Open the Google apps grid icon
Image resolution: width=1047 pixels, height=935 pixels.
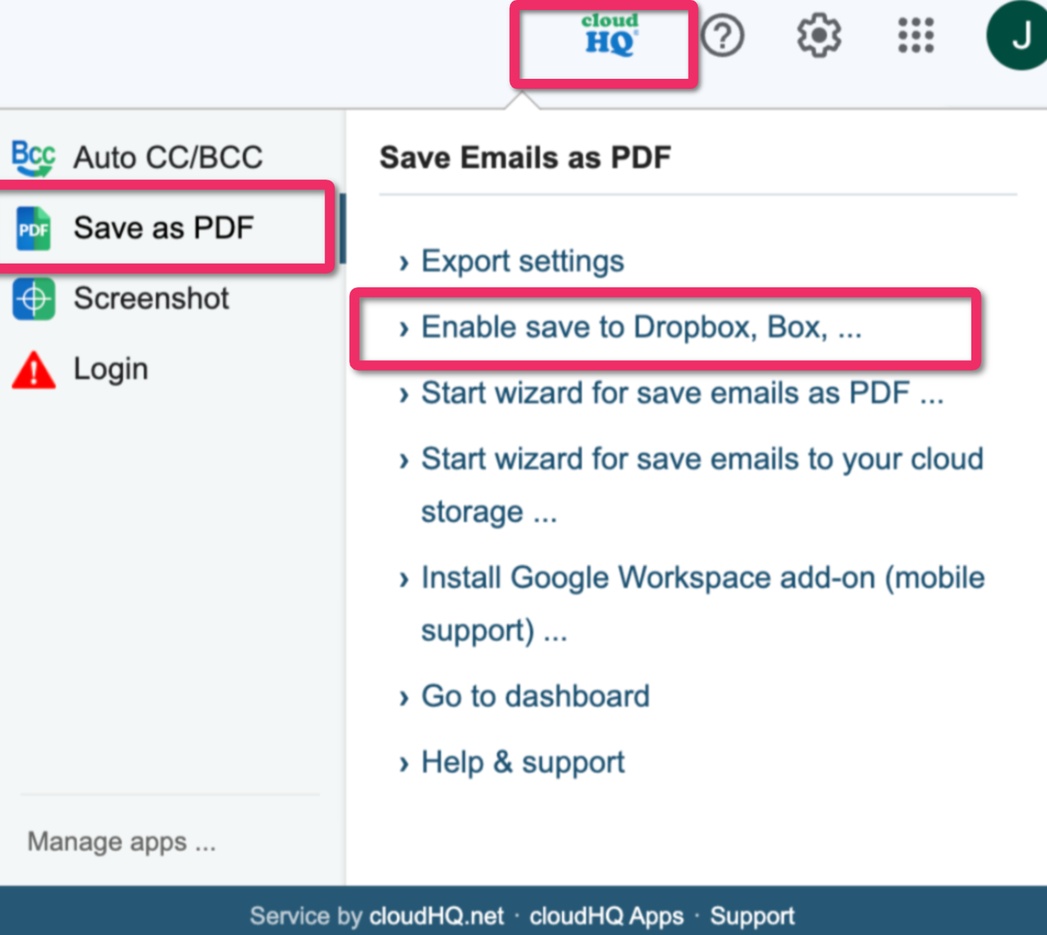(x=915, y=35)
